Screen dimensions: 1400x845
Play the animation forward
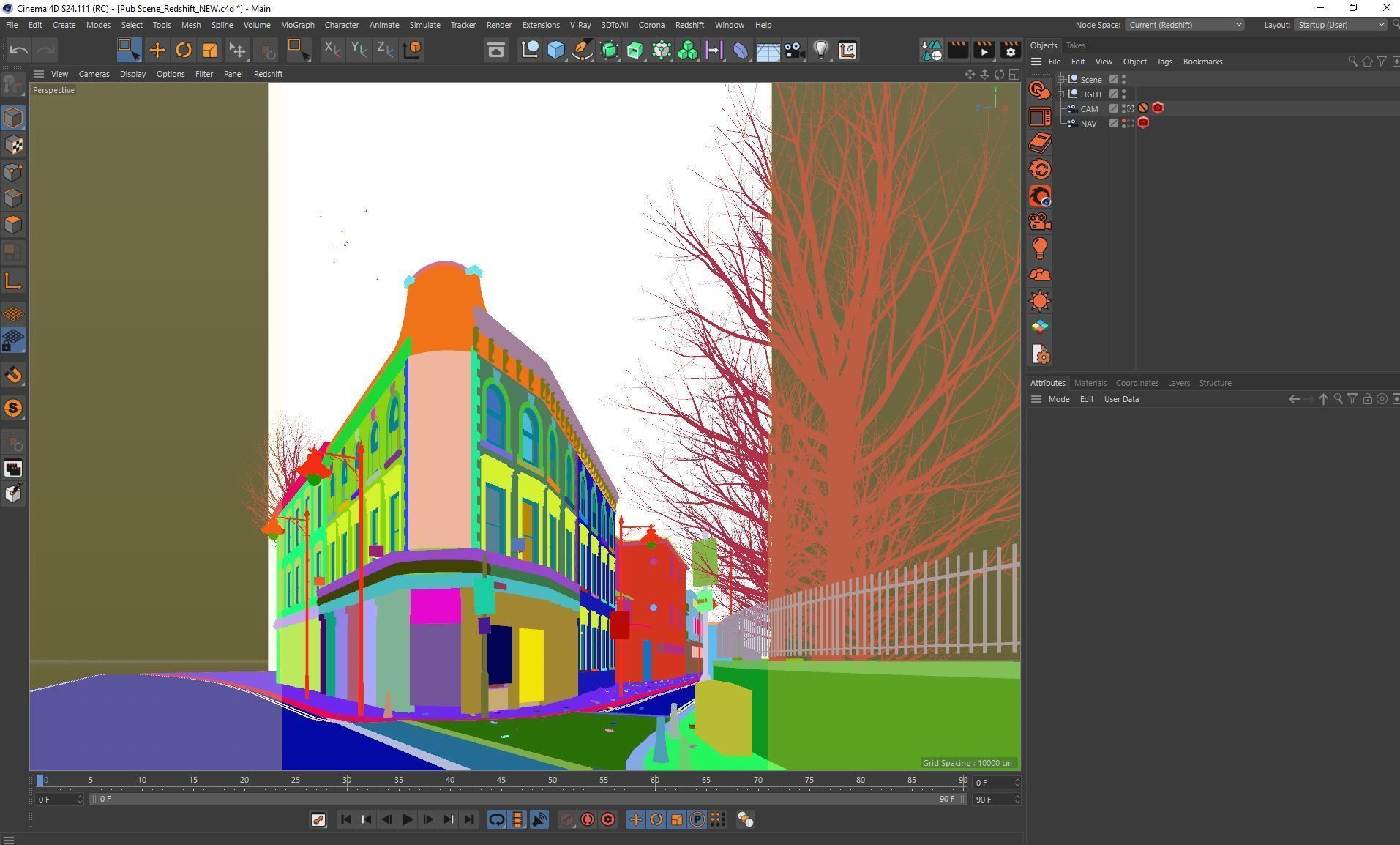click(407, 819)
